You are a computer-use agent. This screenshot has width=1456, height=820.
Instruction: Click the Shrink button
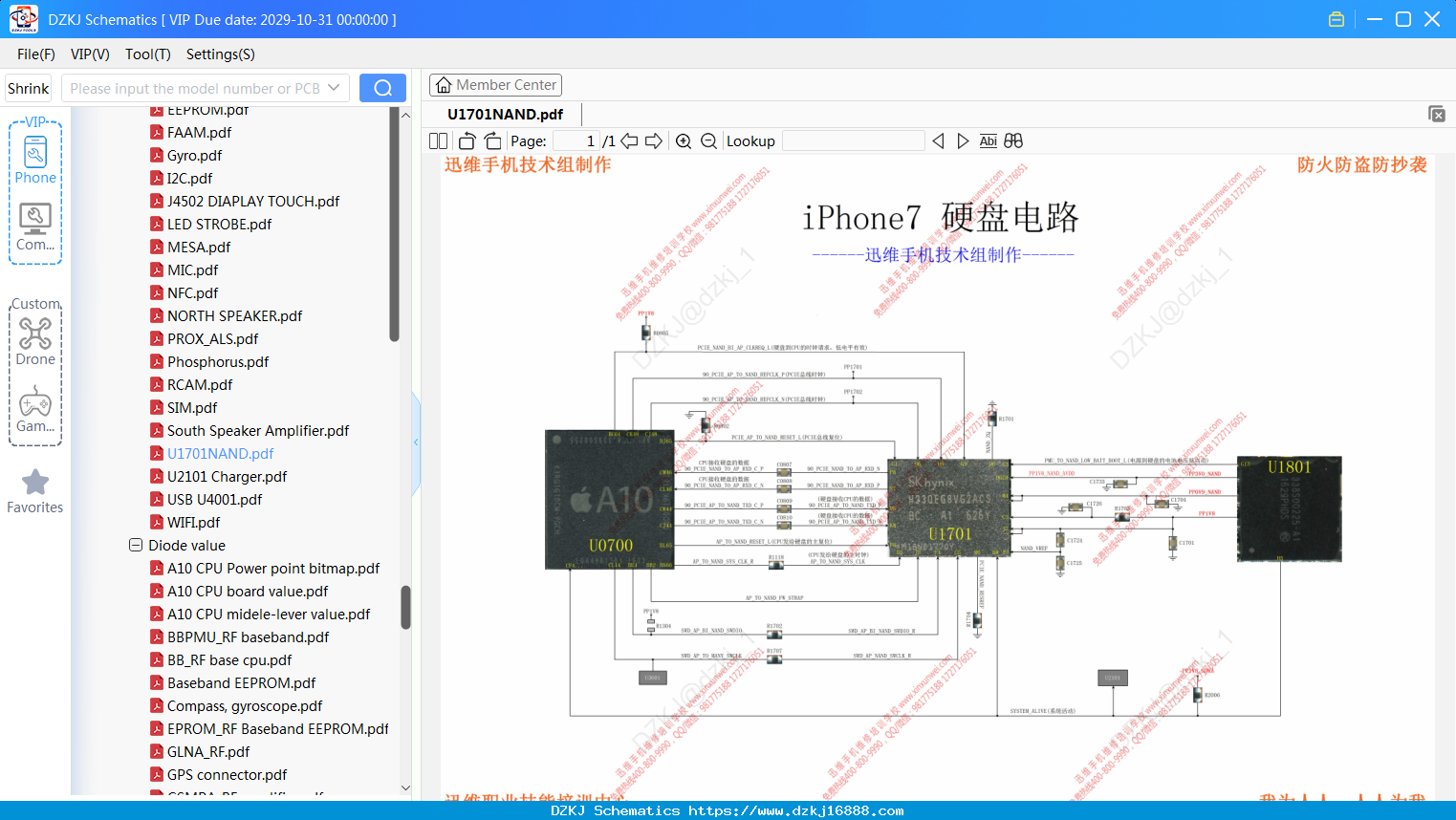pos(28,88)
